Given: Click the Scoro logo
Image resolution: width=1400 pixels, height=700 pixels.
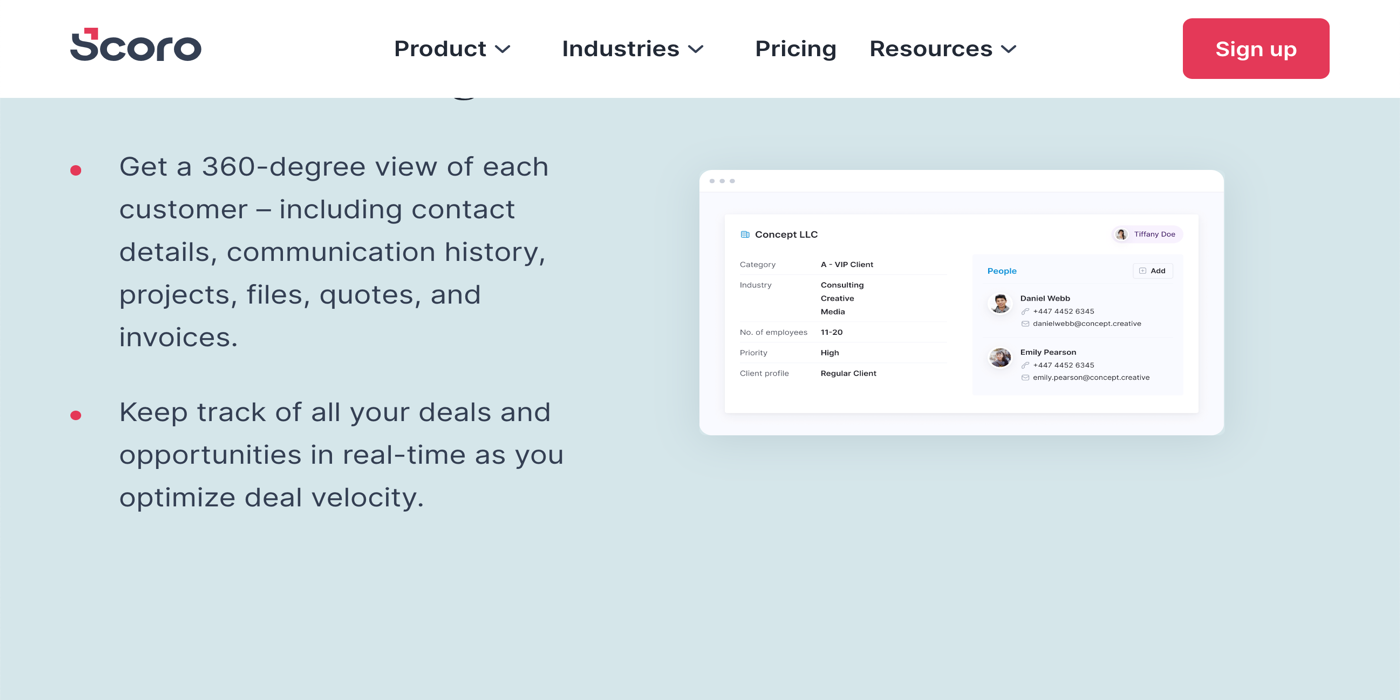Looking at the screenshot, I should pos(135,46).
